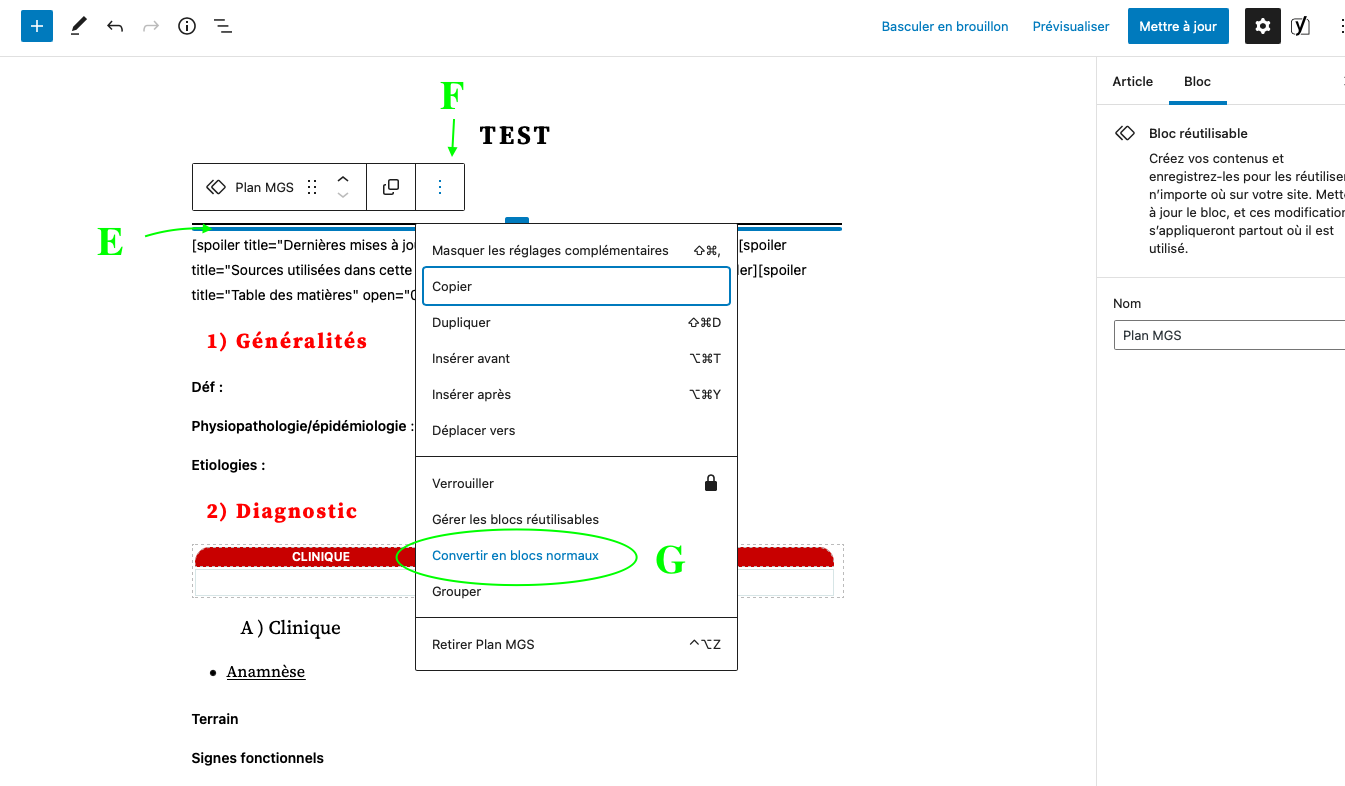Click Mettre à jour button
Image resolution: width=1345 pixels, height=786 pixels.
click(1178, 26)
